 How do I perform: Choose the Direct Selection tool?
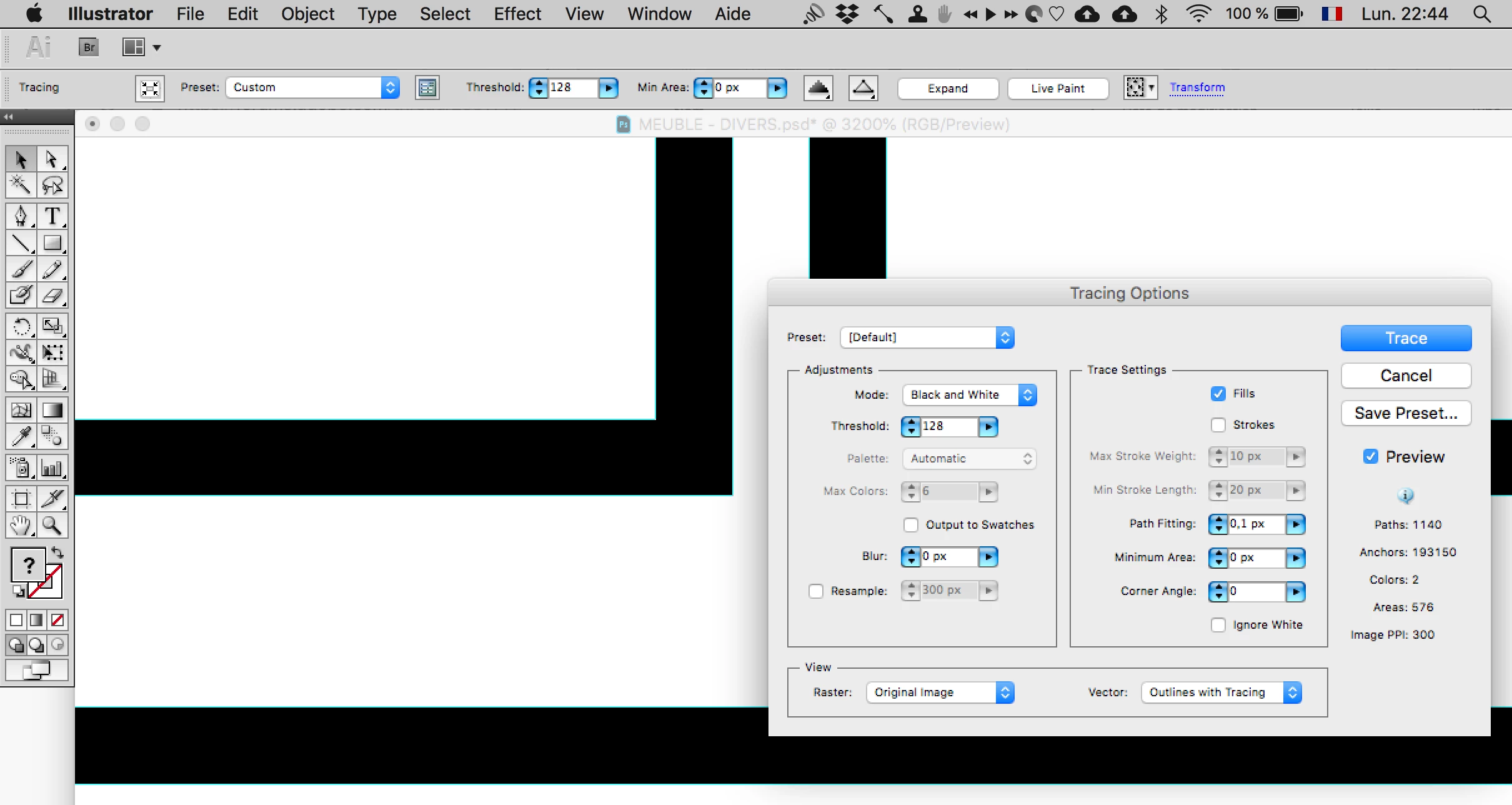coord(52,159)
